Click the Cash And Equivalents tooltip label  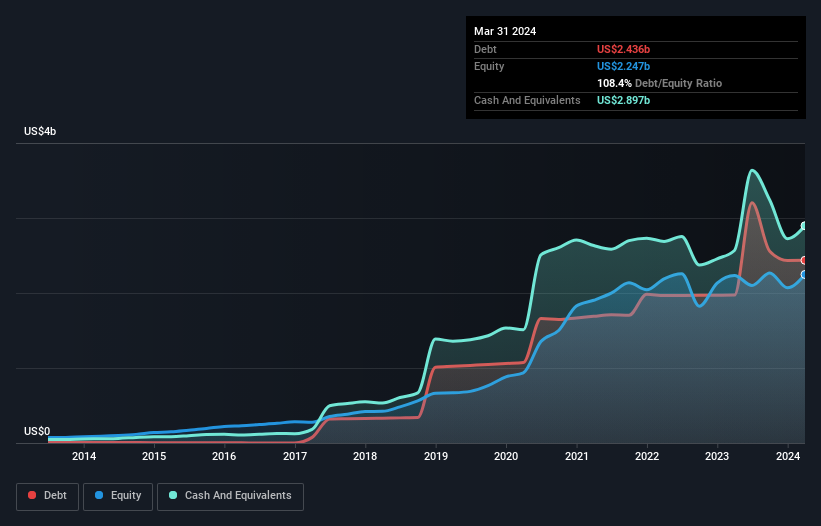tap(527, 100)
